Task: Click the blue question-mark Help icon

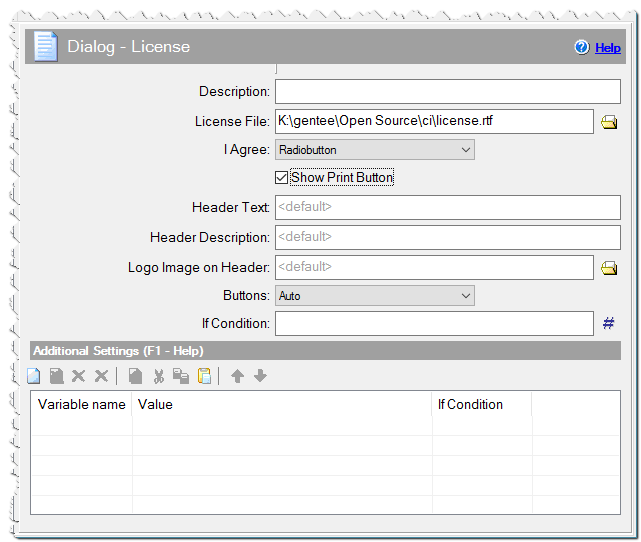Action: click(x=581, y=47)
